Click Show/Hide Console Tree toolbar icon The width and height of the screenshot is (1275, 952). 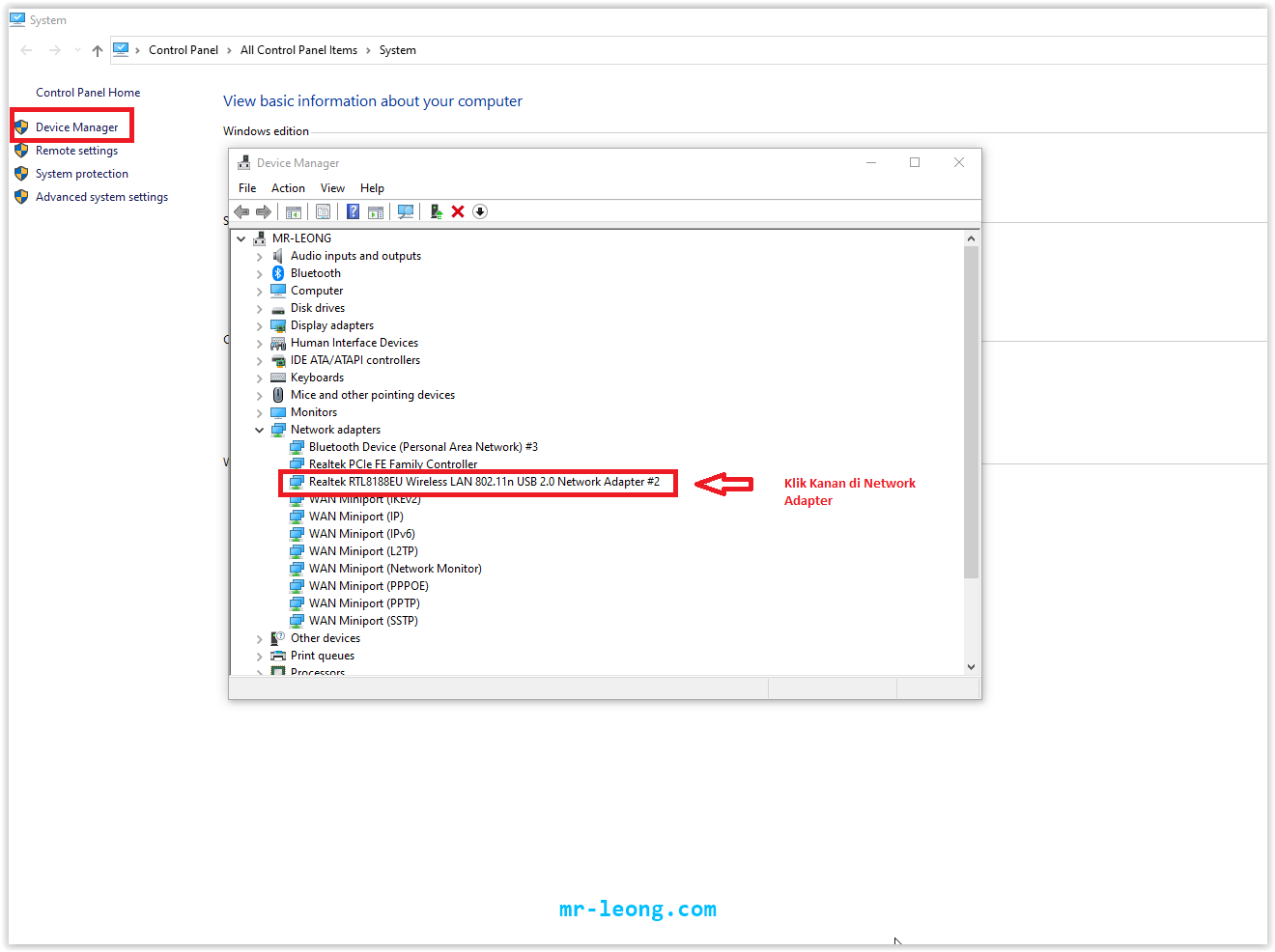[x=294, y=211]
